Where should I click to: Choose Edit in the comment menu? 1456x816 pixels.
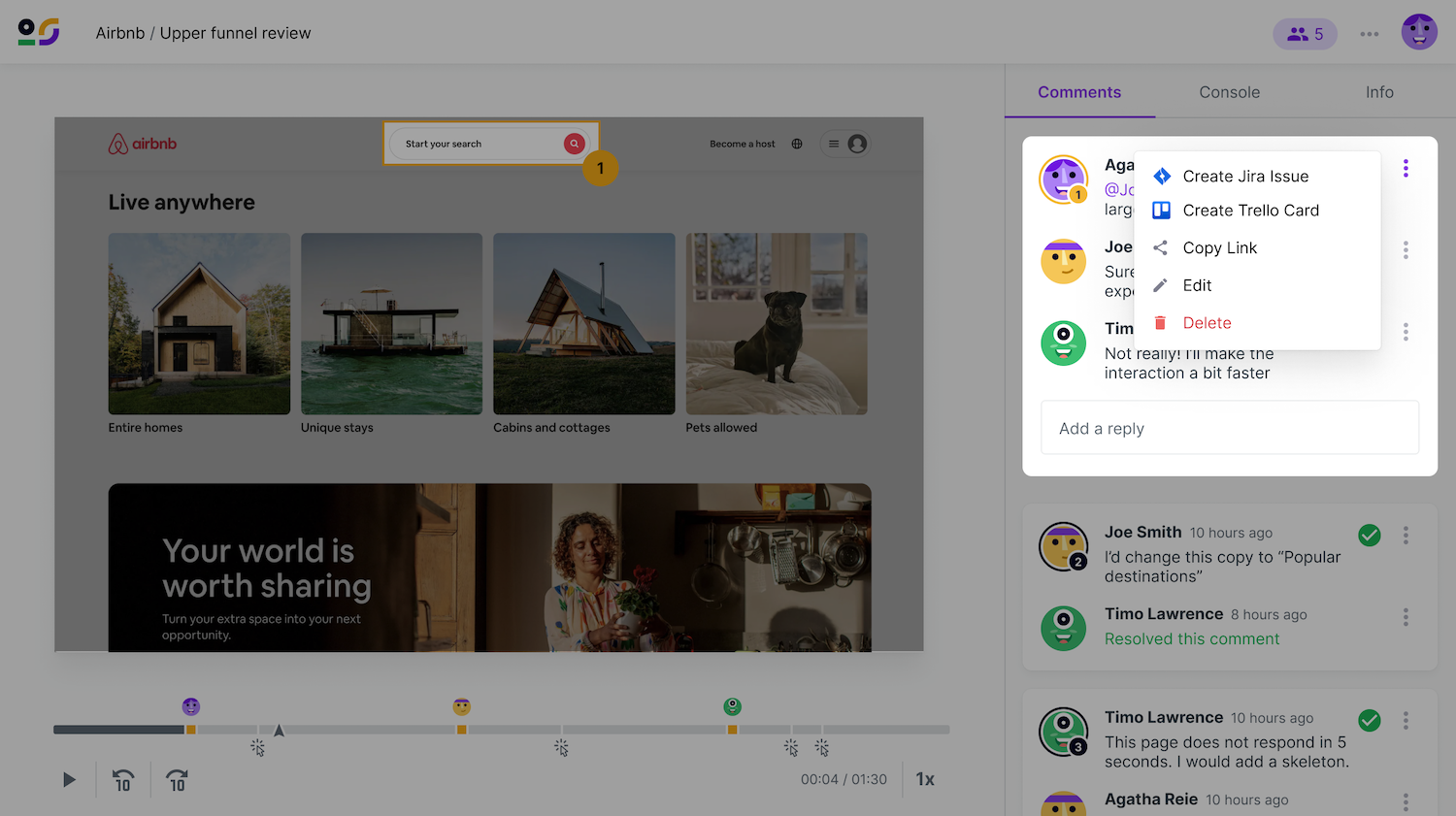click(1197, 285)
